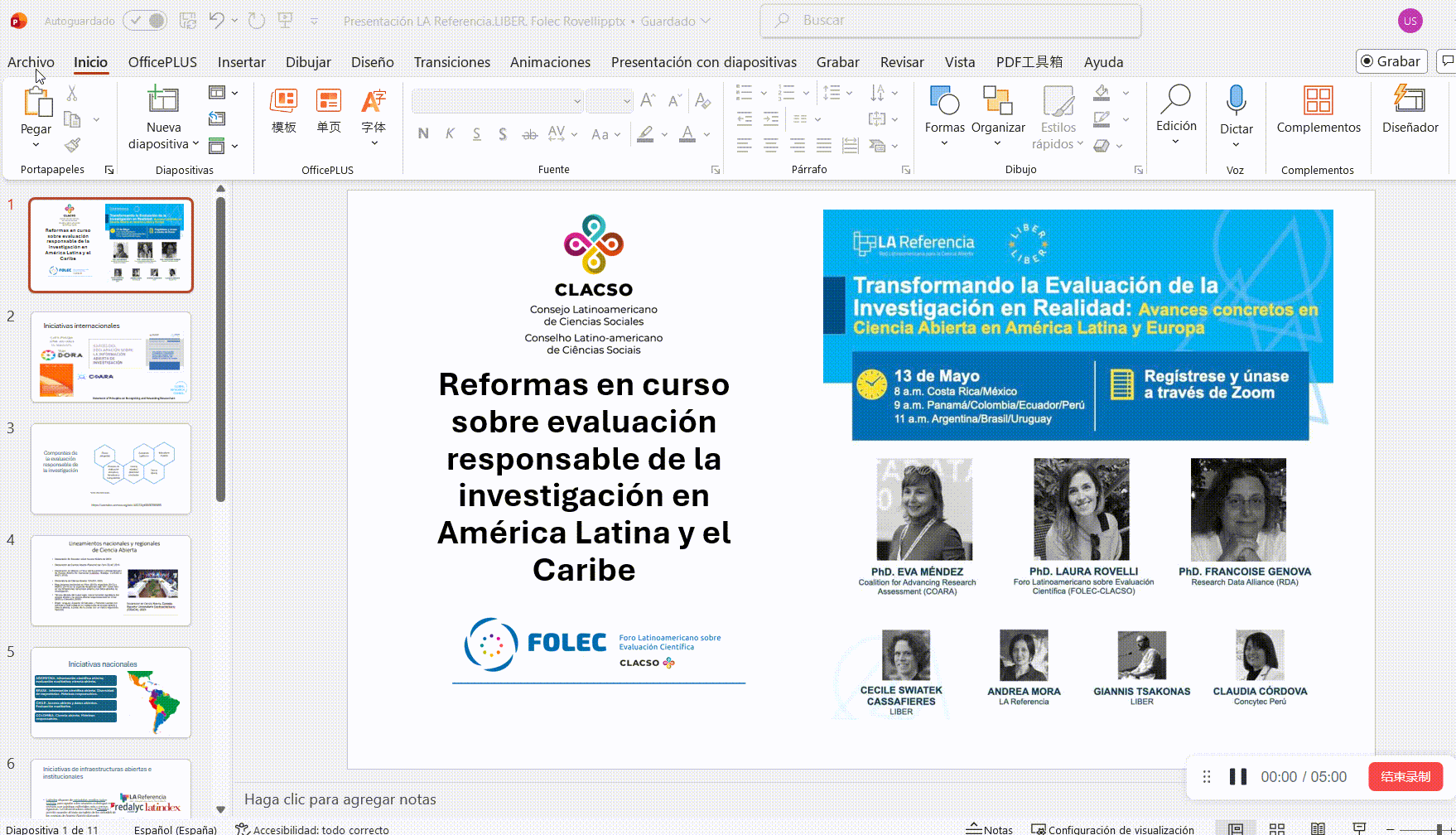Toggle Notas pane in status bar

coord(989,829)
